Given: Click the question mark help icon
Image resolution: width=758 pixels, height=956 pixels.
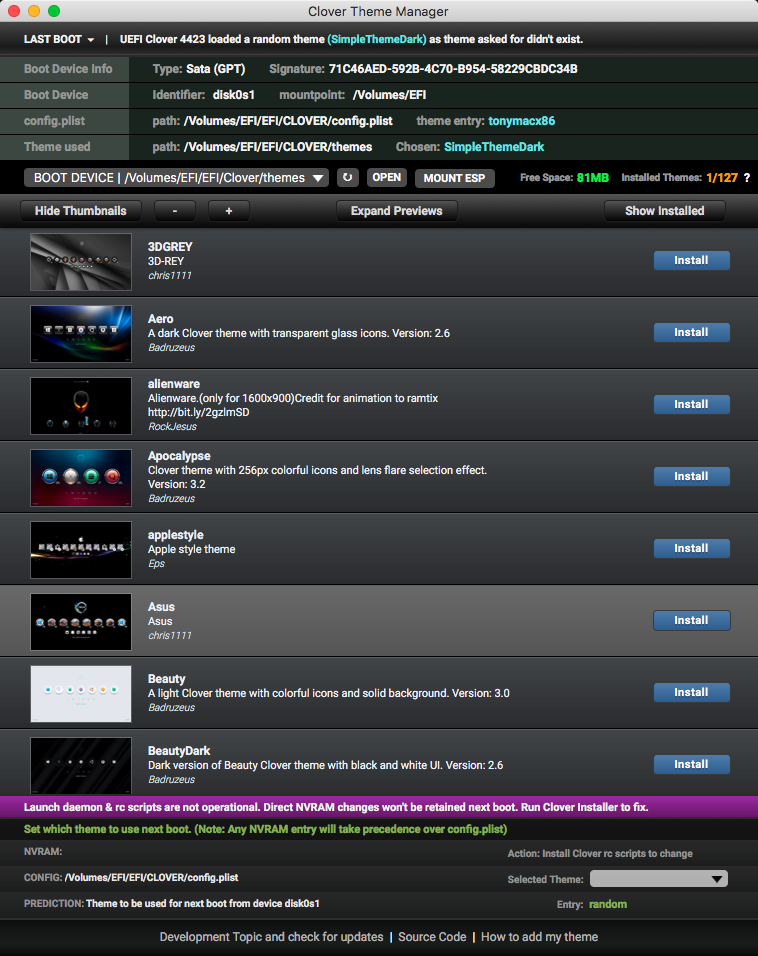Looking at the screenshot, I should [746, 177].
